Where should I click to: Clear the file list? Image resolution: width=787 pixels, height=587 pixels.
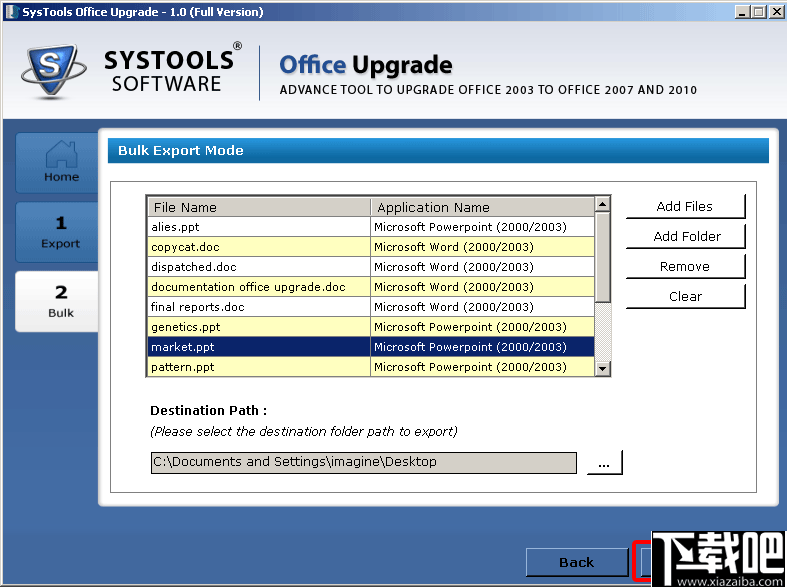point(685,297)
